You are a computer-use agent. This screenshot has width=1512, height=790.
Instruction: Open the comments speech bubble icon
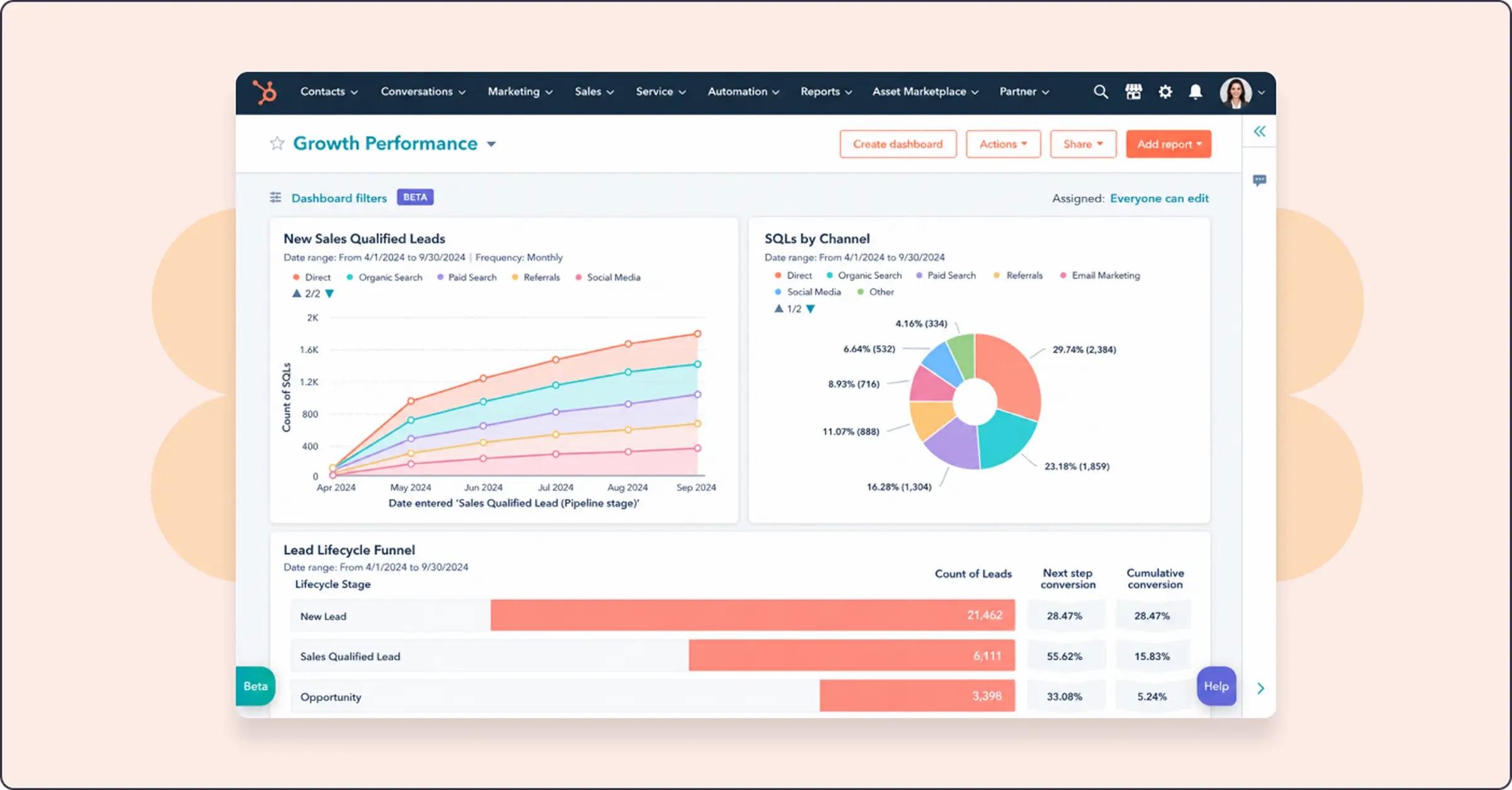[x=1259, y=181]
